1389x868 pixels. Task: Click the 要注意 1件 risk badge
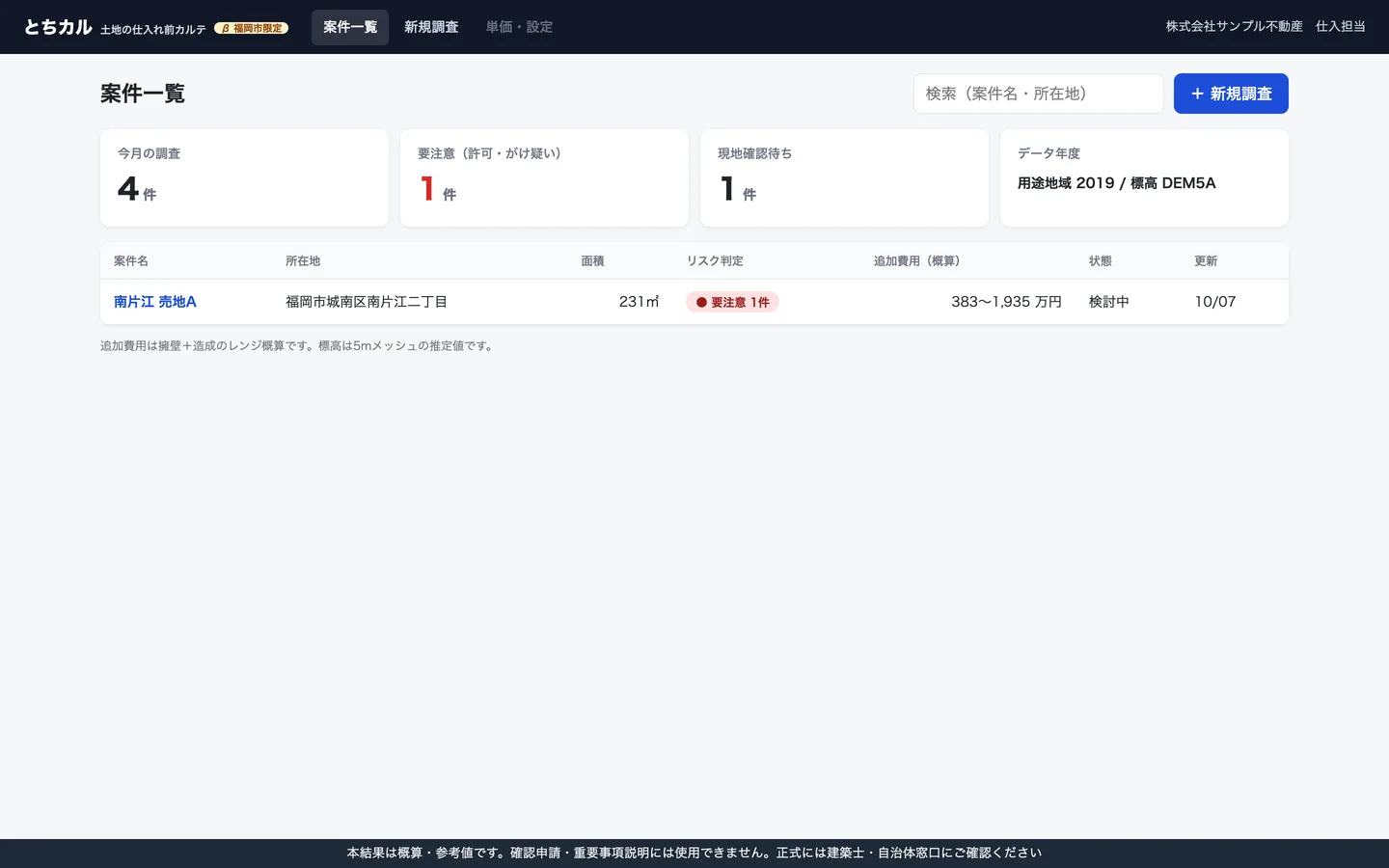point(732,302)
